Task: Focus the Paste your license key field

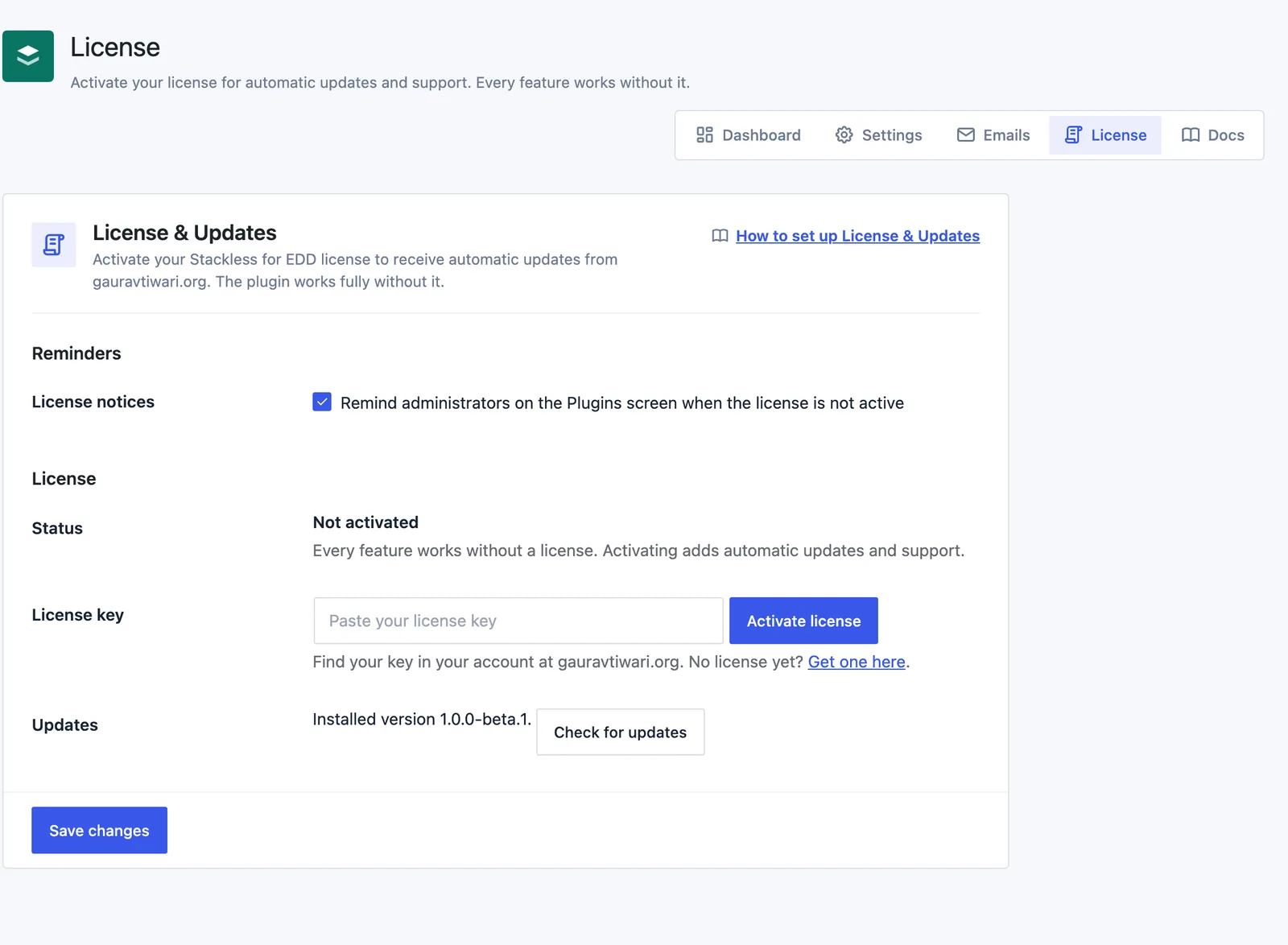Action: pyautogui.click(x=518, y=621)
